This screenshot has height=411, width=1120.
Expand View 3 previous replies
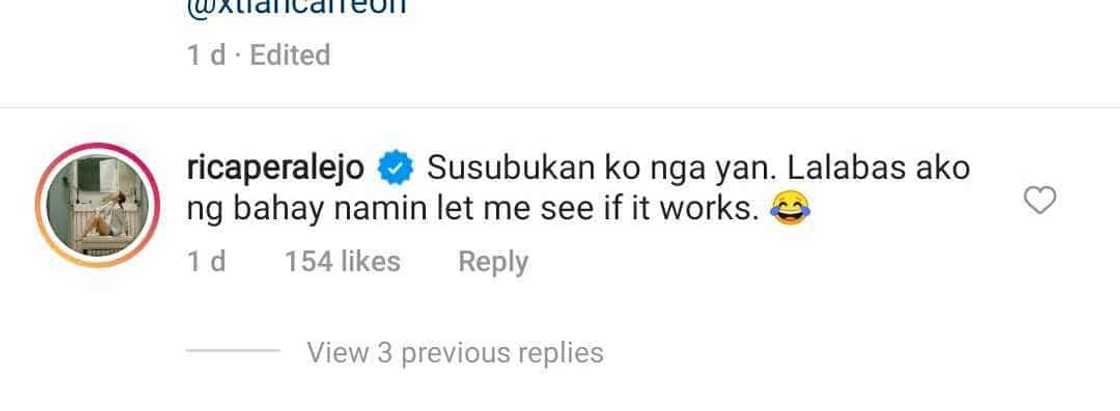[455, 352]
